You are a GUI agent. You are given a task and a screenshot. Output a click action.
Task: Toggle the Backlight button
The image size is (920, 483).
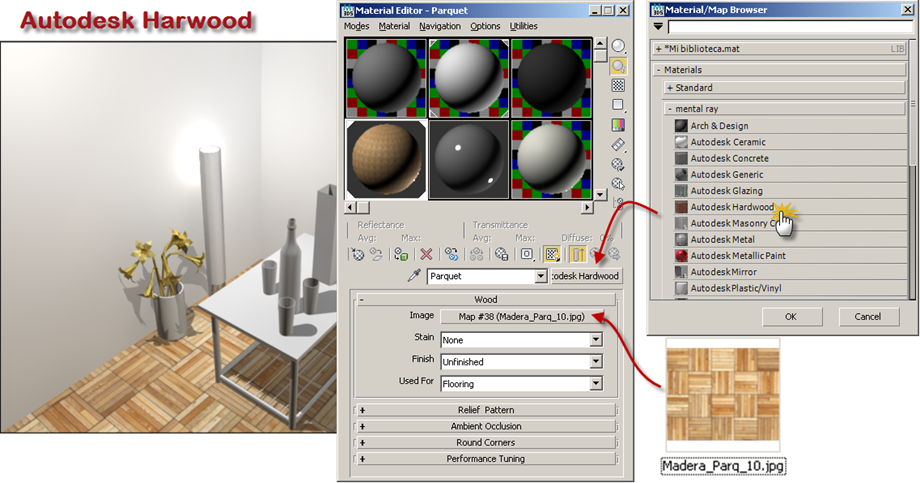pyautogui.click(x=618, y=66)
